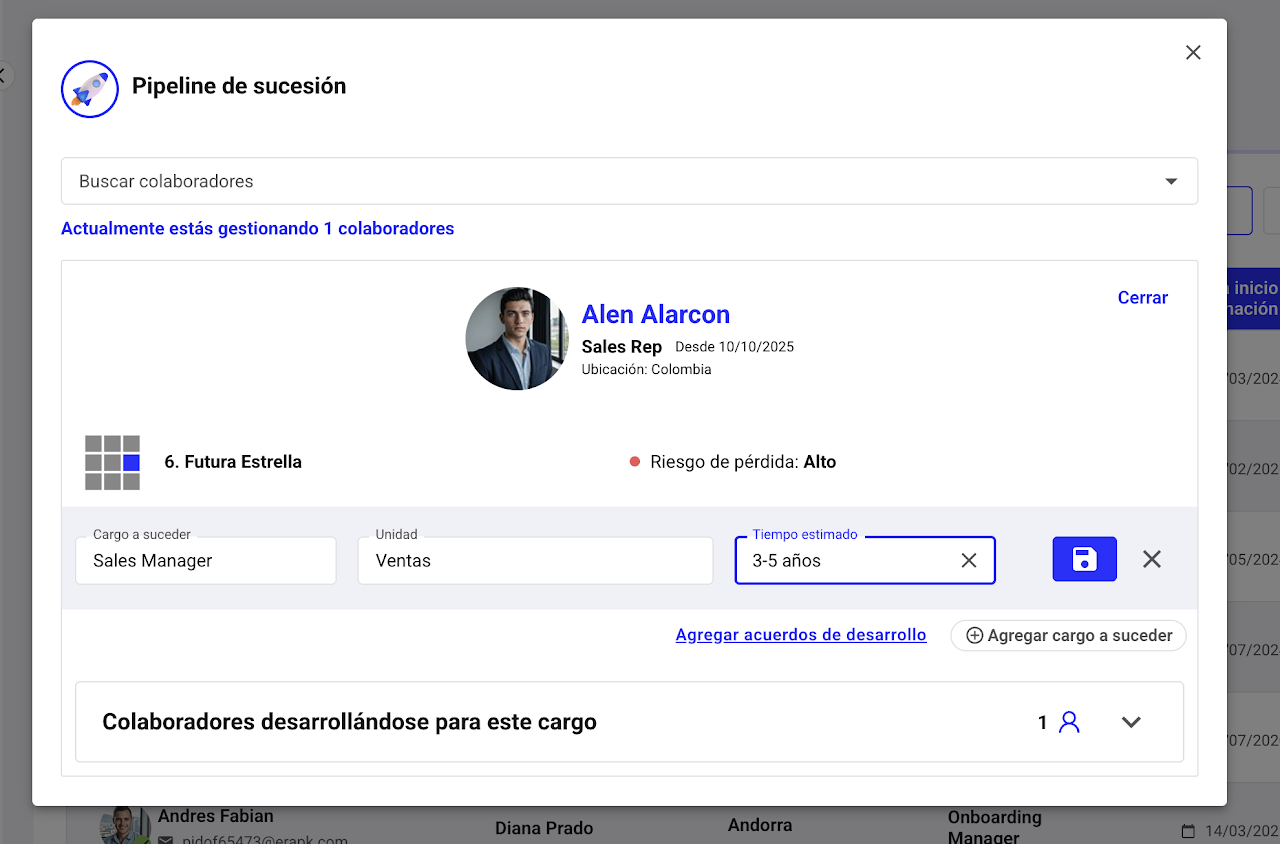The width and height of the screenshot is (1280, 844).
Task: Click the Unidad field with Ventas
Action: click(534, 561)
